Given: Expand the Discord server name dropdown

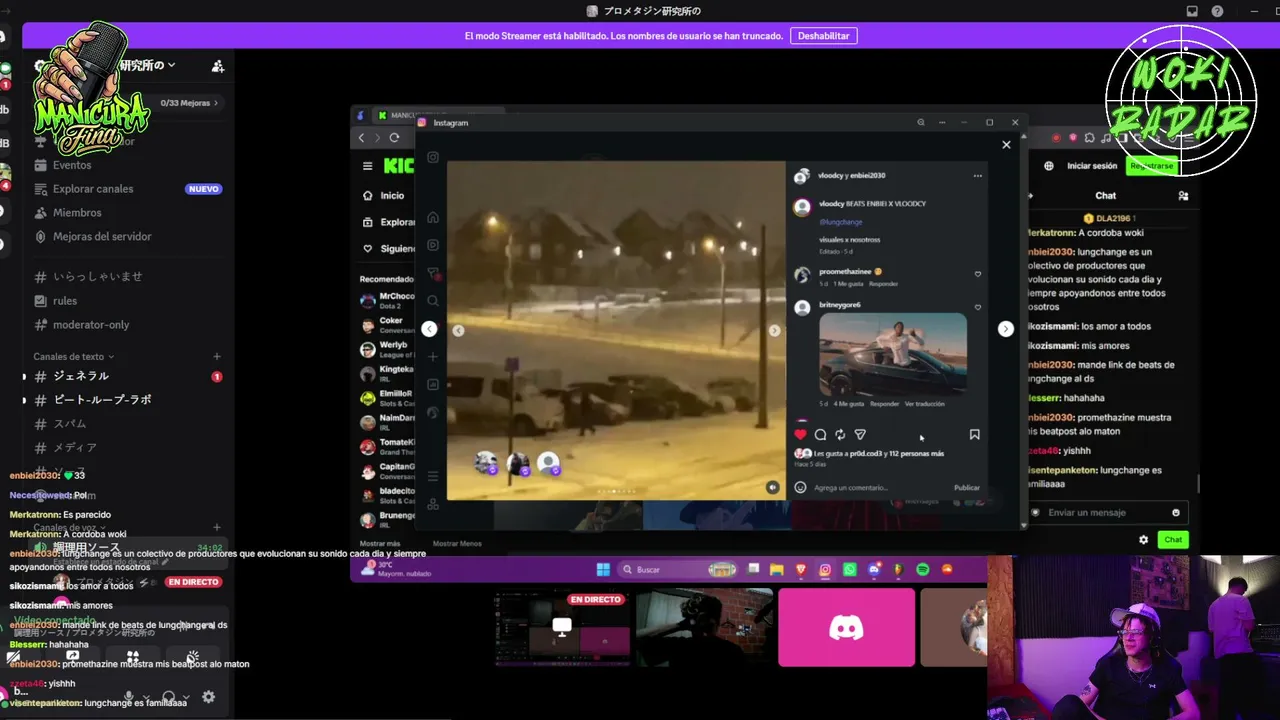Looking at the screenshot, I should (x=171, y=65).
